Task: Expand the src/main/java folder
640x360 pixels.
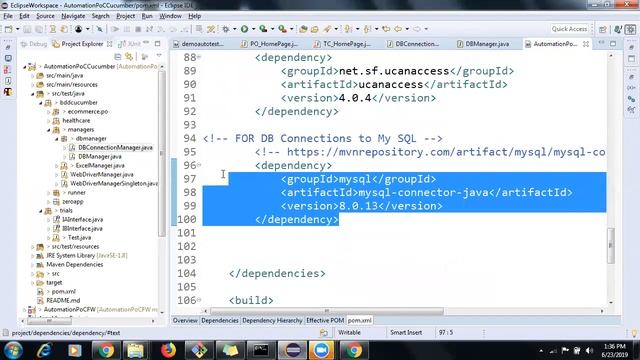Action: click(x=33, y=76)
